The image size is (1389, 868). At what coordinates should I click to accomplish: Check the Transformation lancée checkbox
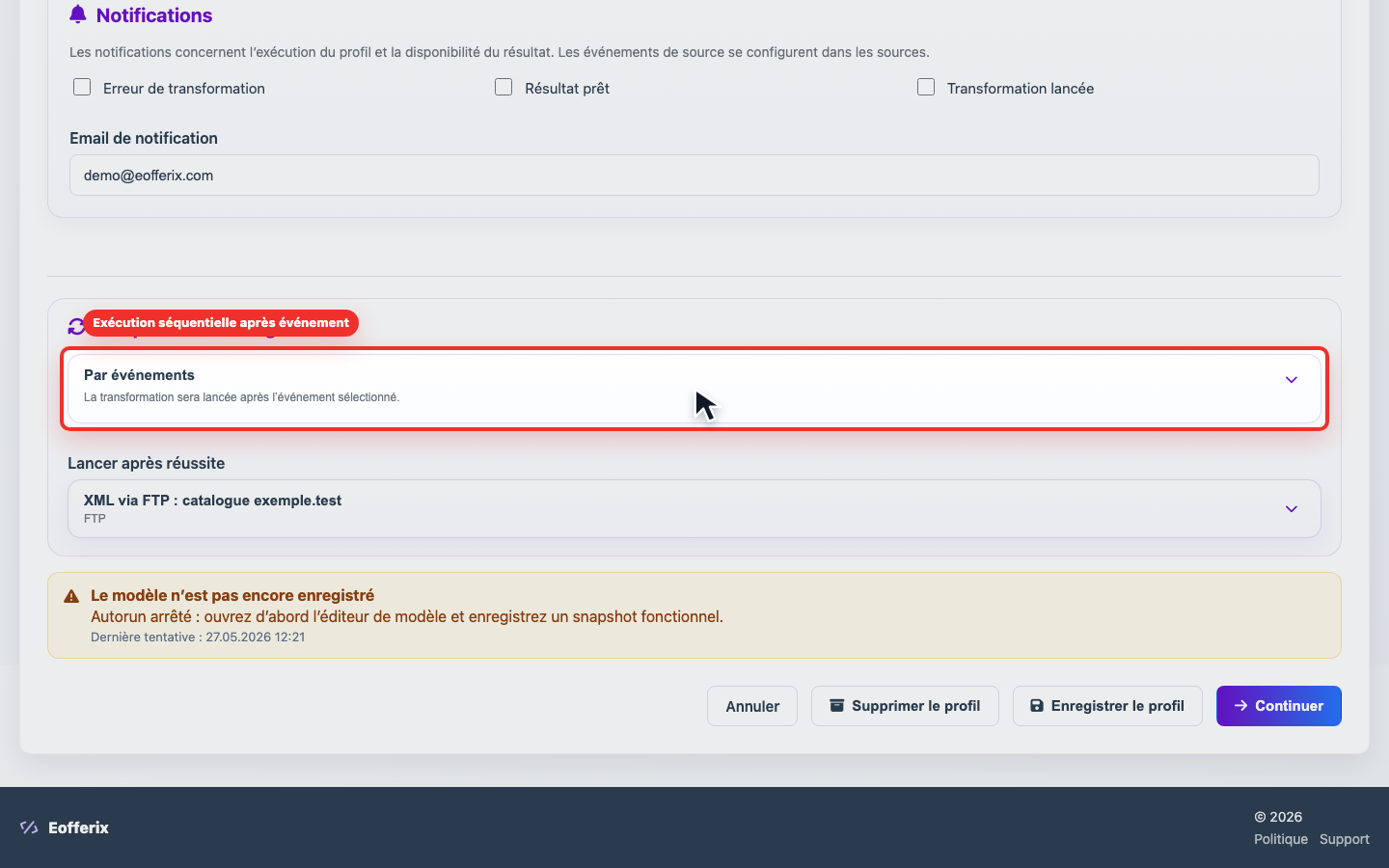tap(926, 88)
